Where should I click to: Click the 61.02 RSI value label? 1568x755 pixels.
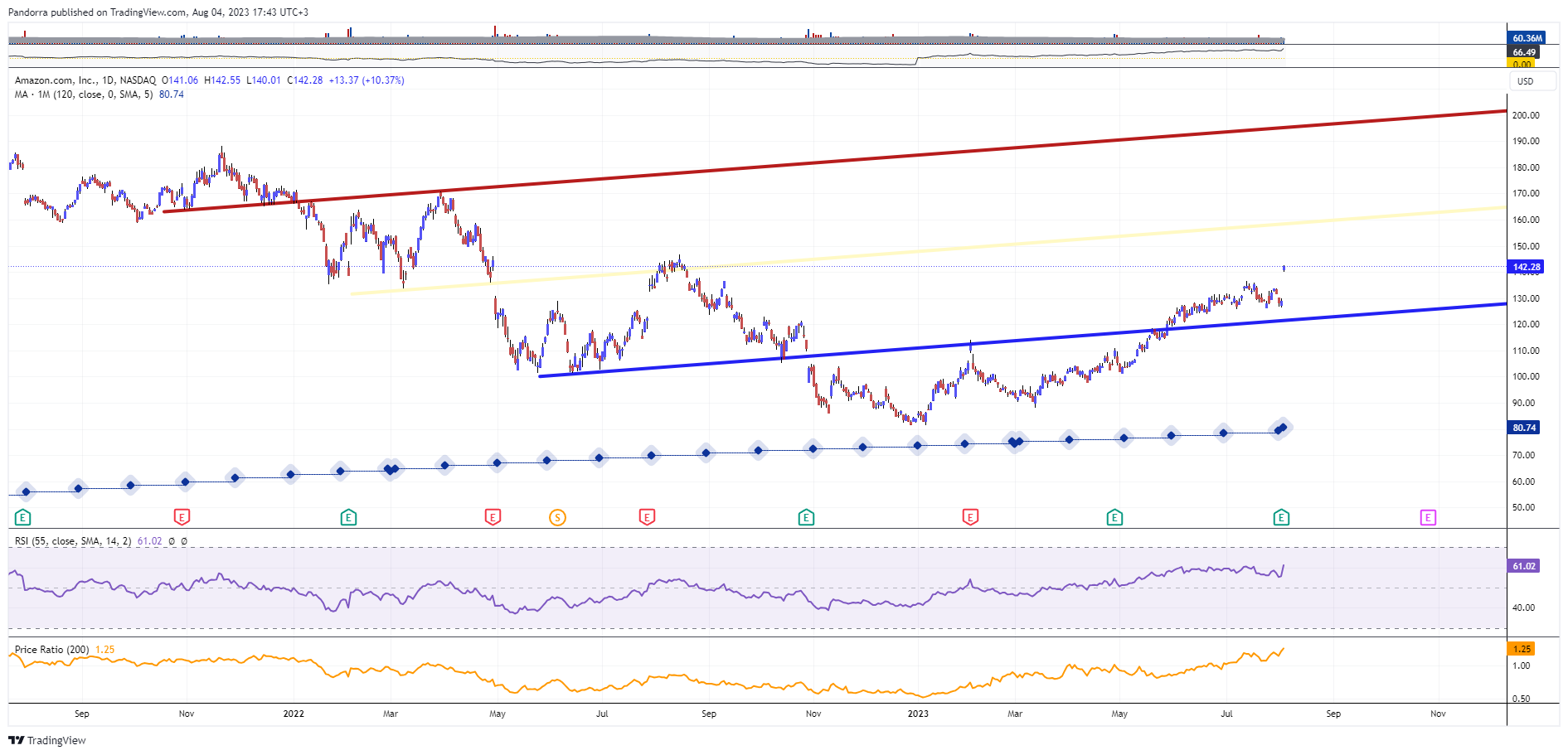pos(1524,566)
